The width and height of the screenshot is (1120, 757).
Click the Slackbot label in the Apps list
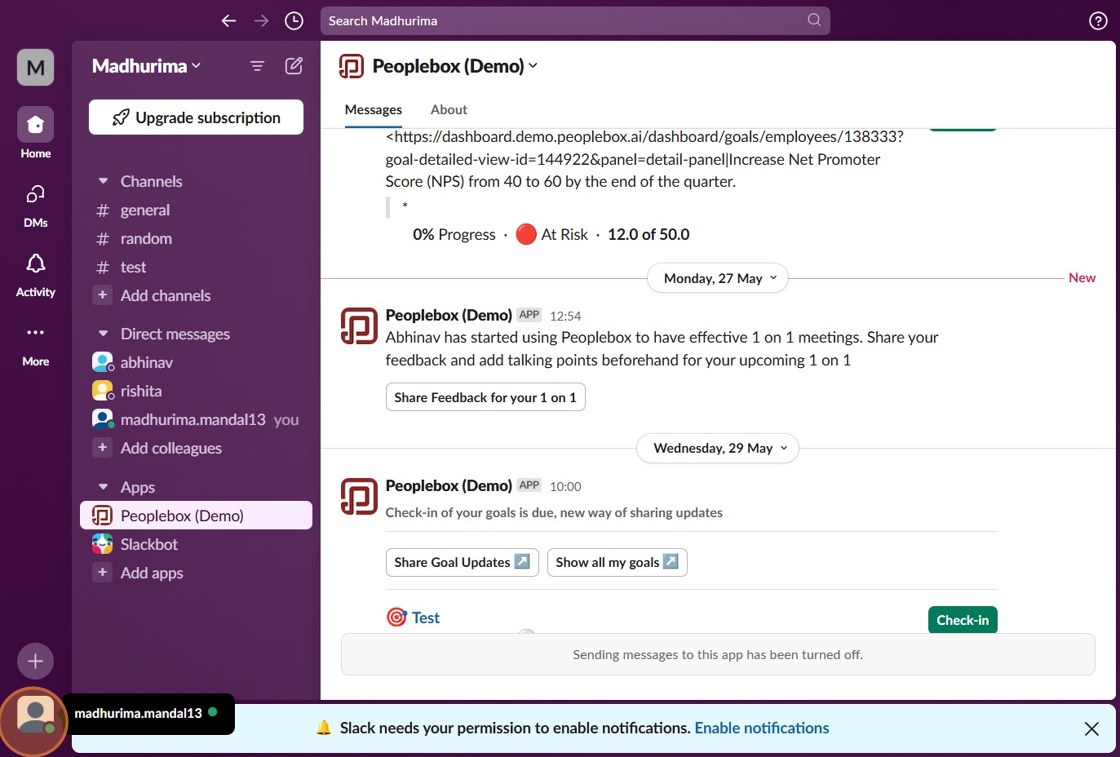pyautogui.click(x=149, y=544)
